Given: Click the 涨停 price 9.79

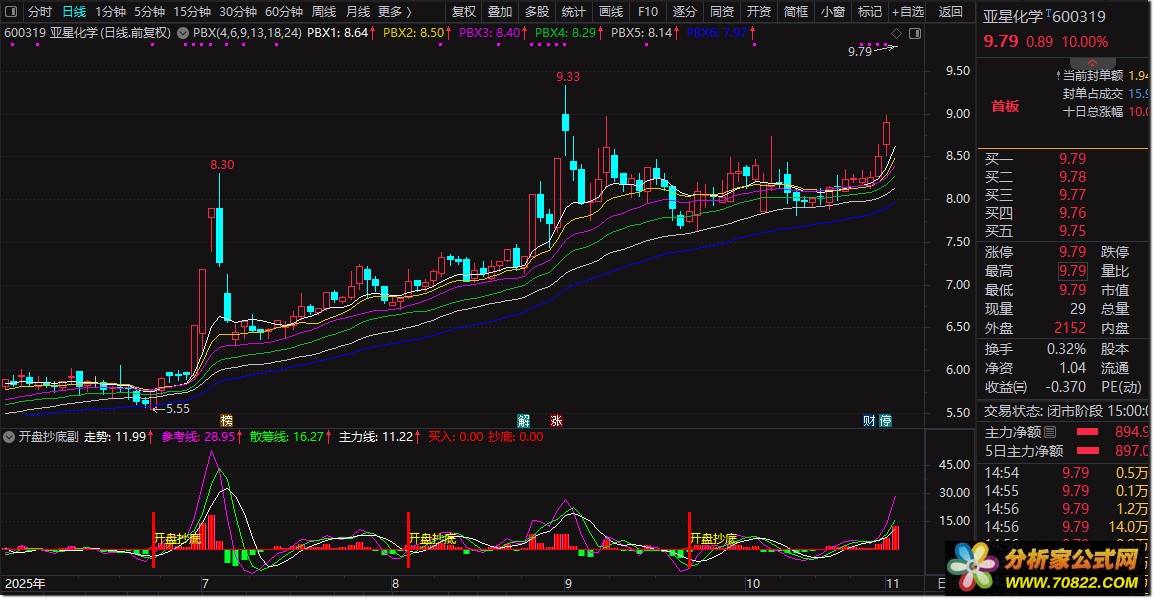Looking at the screenshot, I should [1072, 252].
